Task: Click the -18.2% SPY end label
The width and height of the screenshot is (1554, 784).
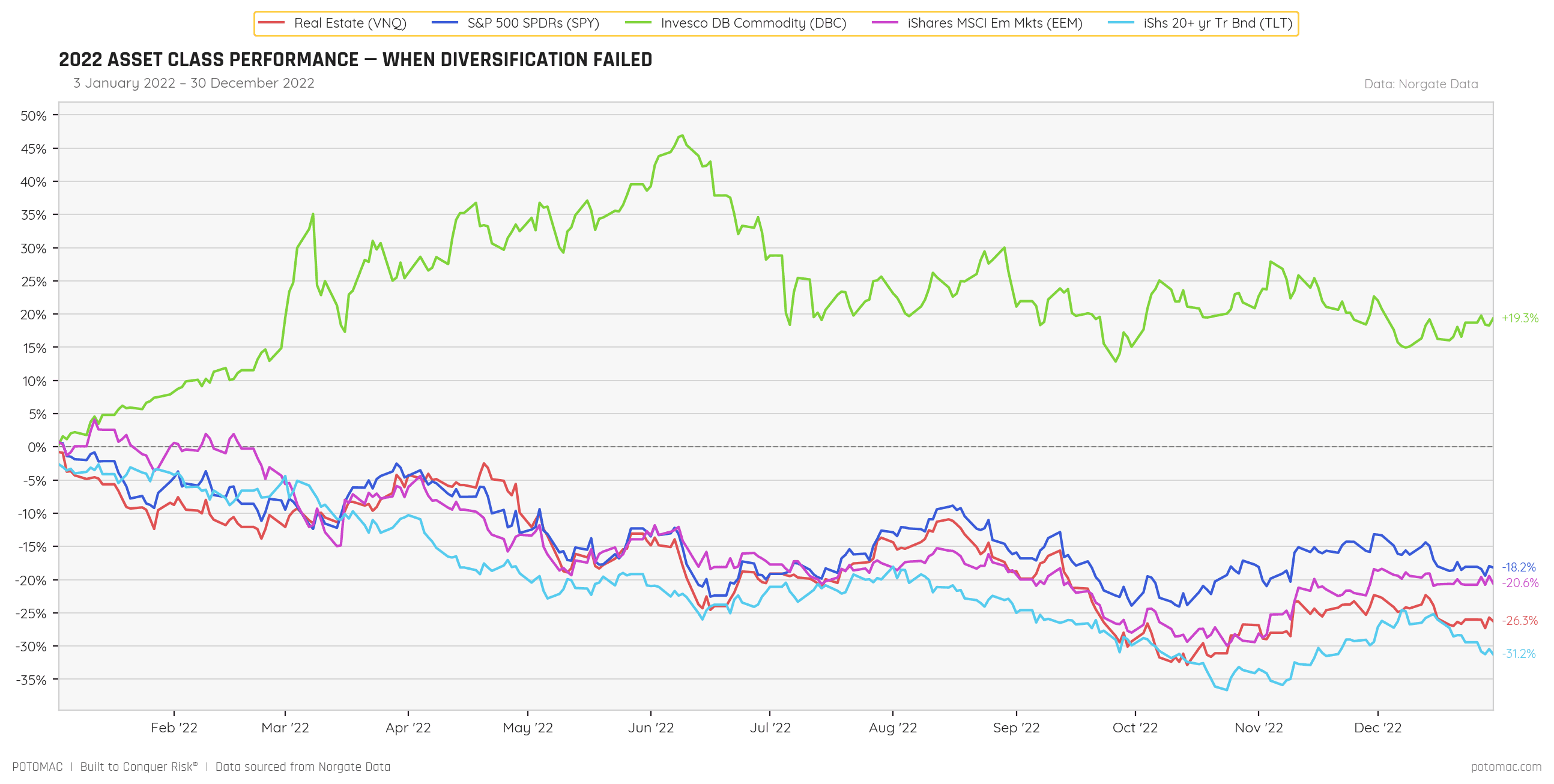Action: 1518,567
